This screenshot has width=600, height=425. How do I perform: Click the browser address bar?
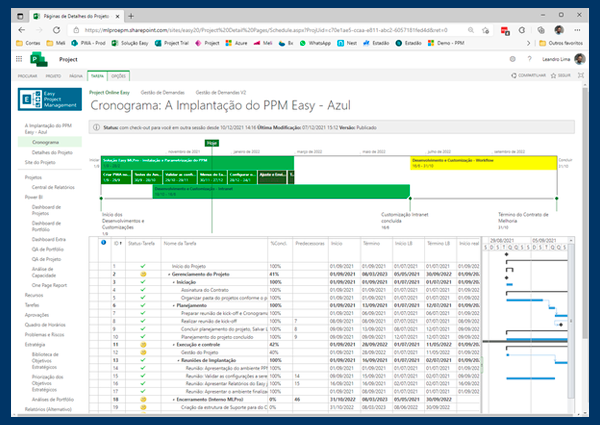pyautogui.click(x=266, y=30)
